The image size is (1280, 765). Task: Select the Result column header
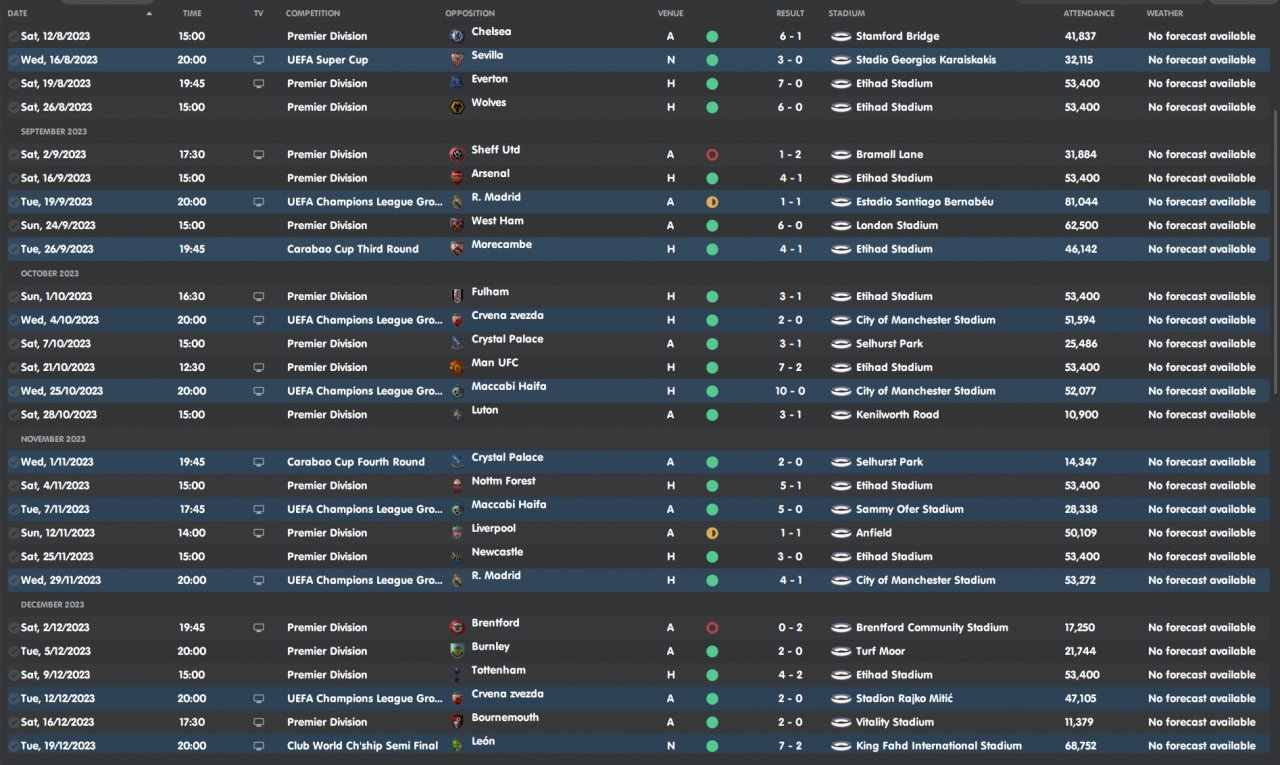[x=790, y=14]
